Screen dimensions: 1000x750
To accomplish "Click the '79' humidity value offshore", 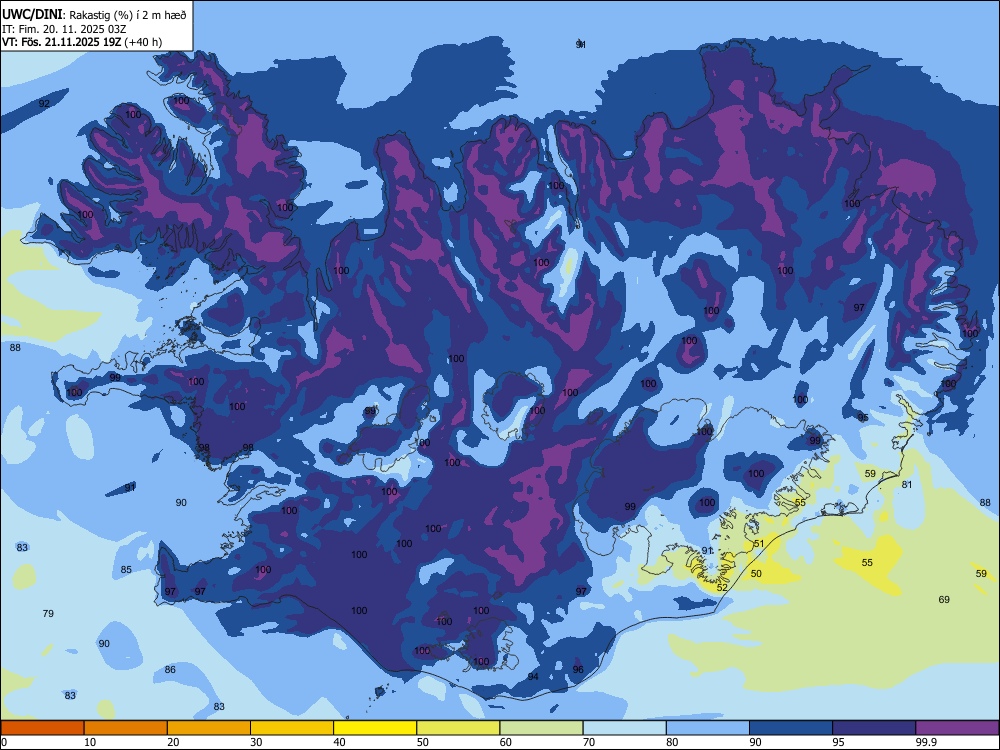I will point(48,614).
